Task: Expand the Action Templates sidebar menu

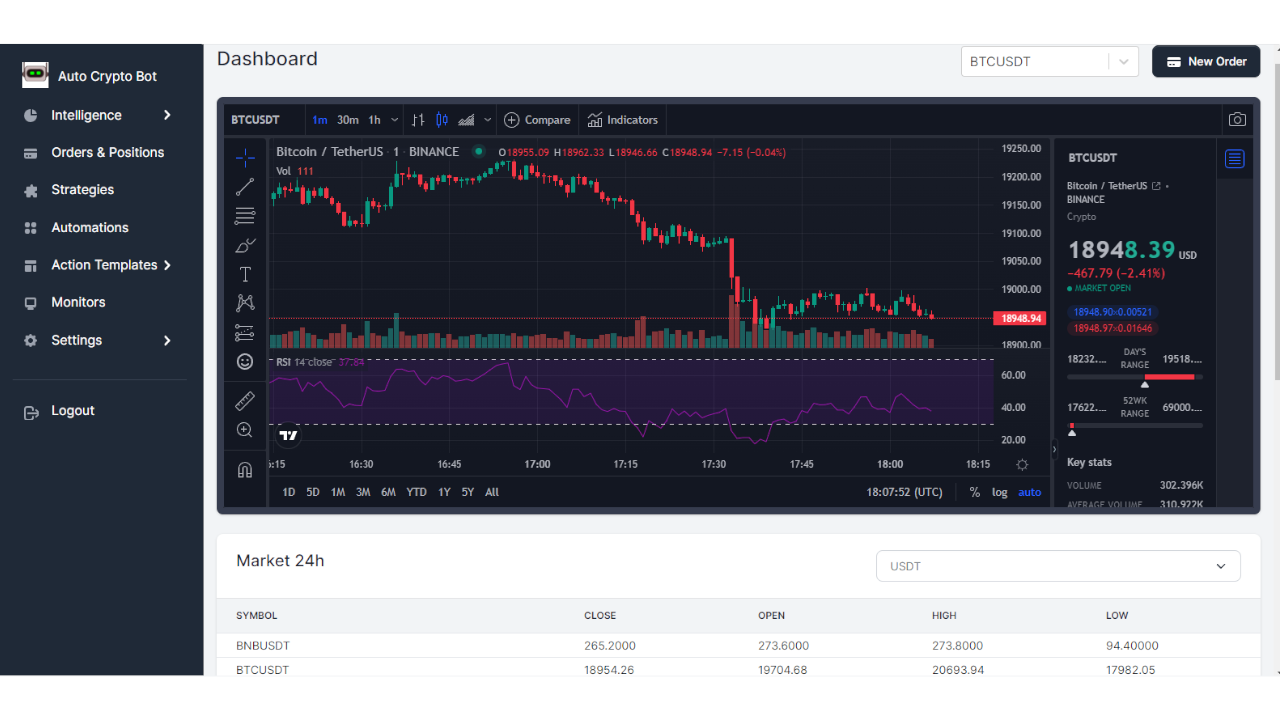Action: [x=98, y=265]
